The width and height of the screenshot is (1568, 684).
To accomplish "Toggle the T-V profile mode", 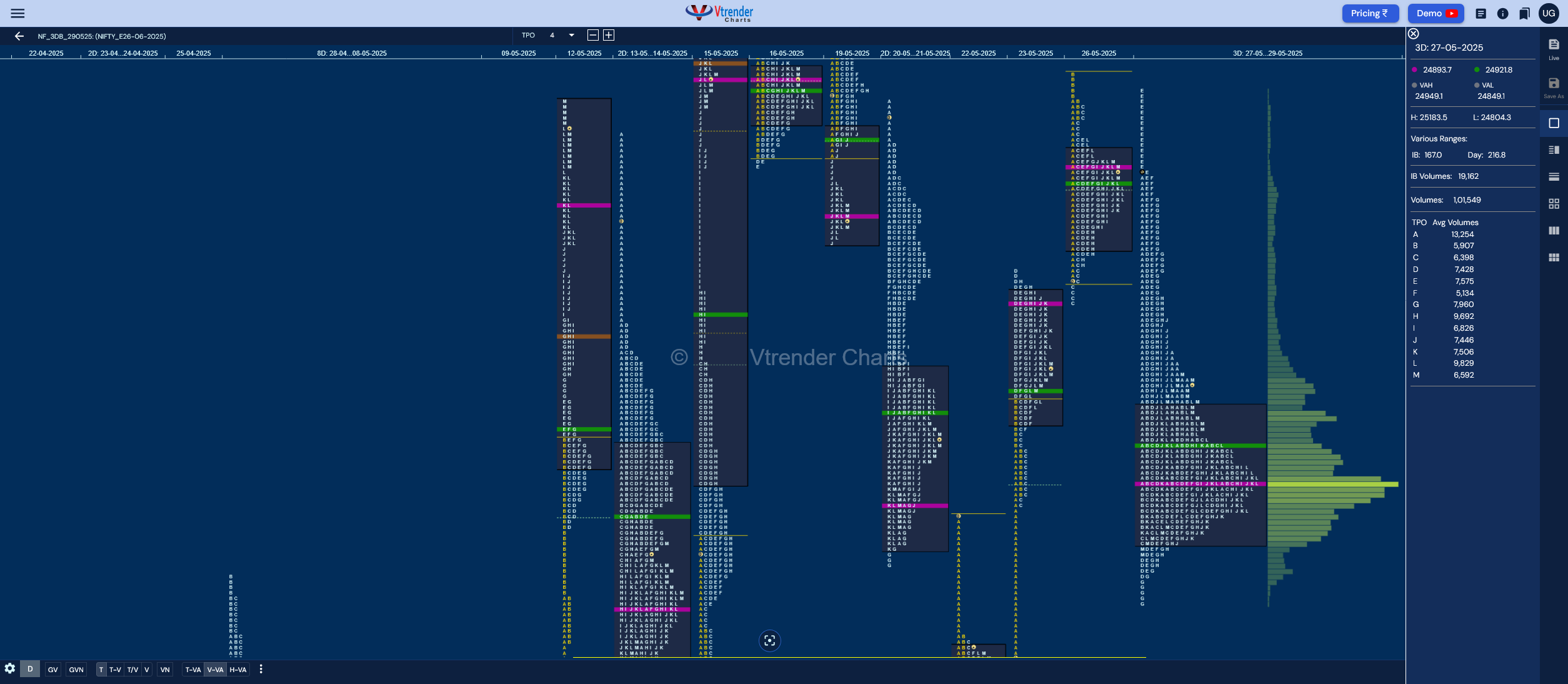I will tap(115, 670).
